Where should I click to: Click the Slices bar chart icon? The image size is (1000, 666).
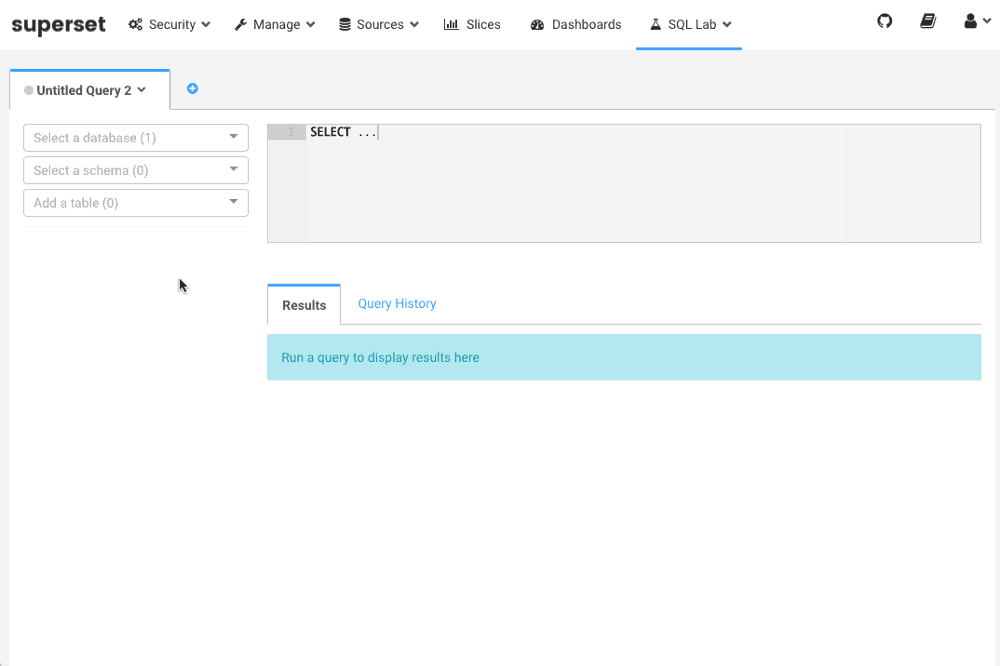tap(451, 24)
